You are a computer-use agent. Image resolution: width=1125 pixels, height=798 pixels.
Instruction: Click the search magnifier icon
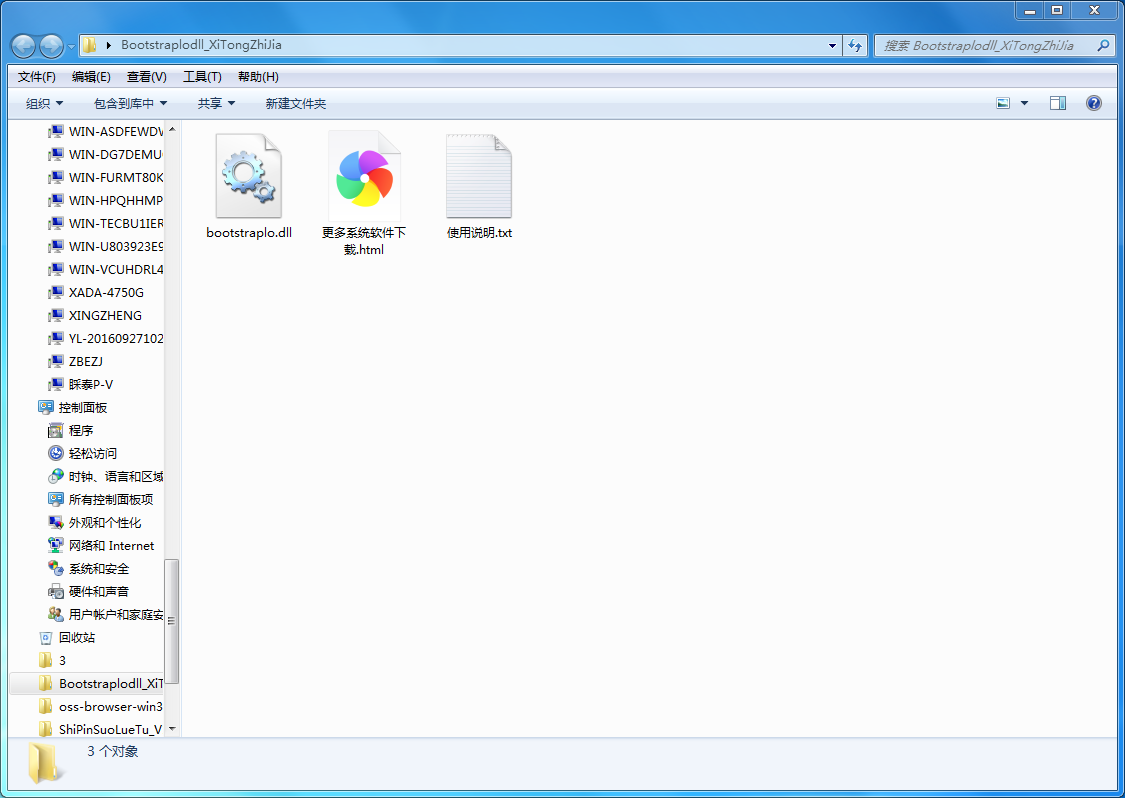(x=1103, y=45)
